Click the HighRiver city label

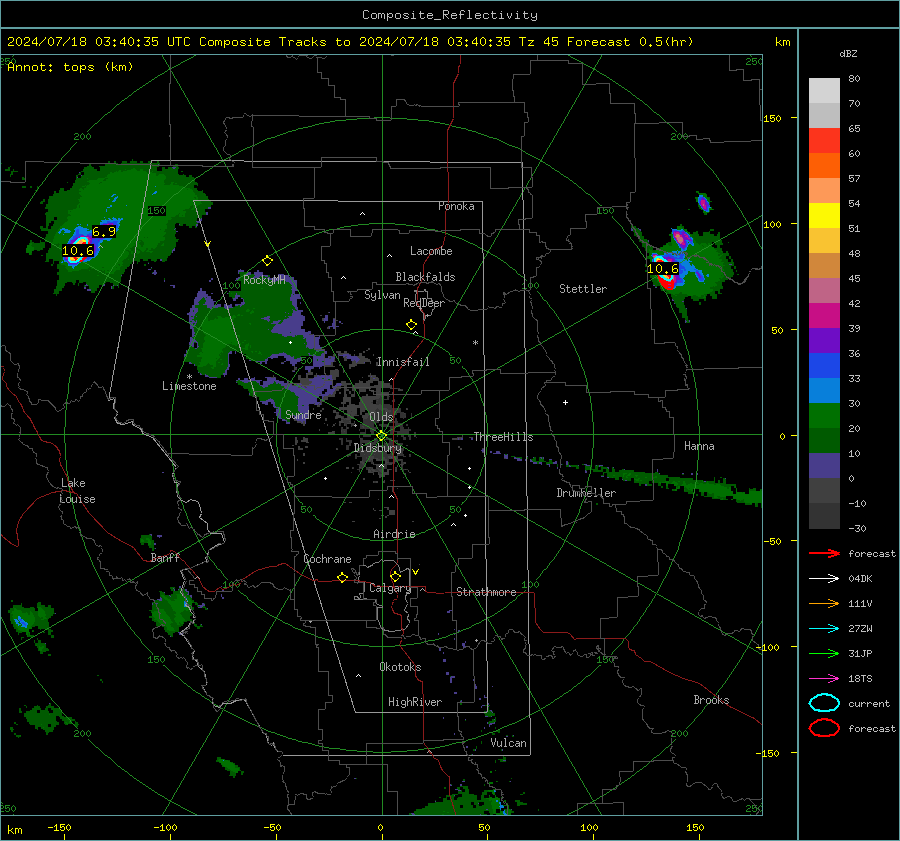tap(415, 702)
